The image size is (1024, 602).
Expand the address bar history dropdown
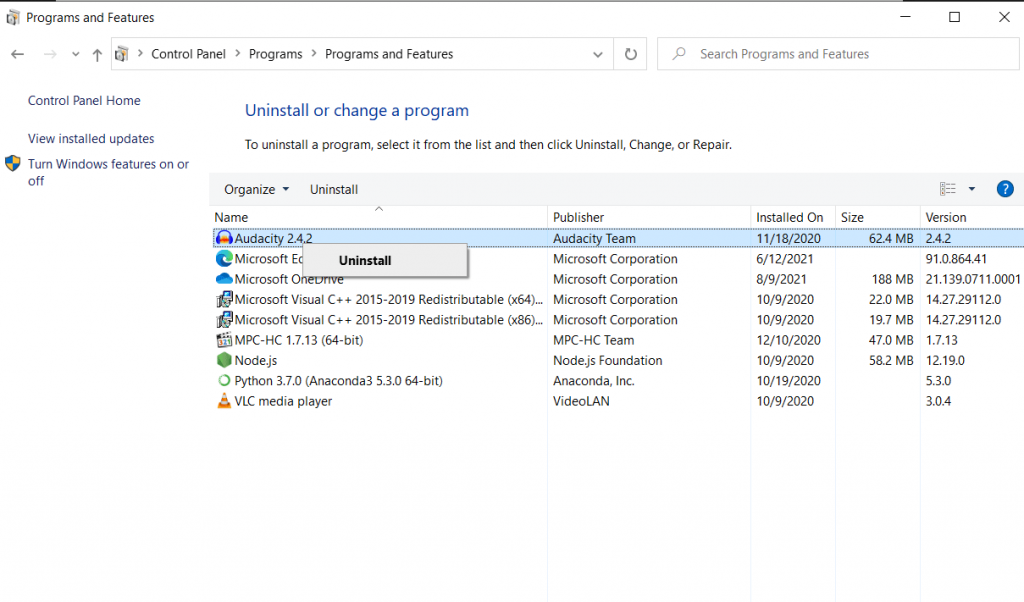(598, 54)
